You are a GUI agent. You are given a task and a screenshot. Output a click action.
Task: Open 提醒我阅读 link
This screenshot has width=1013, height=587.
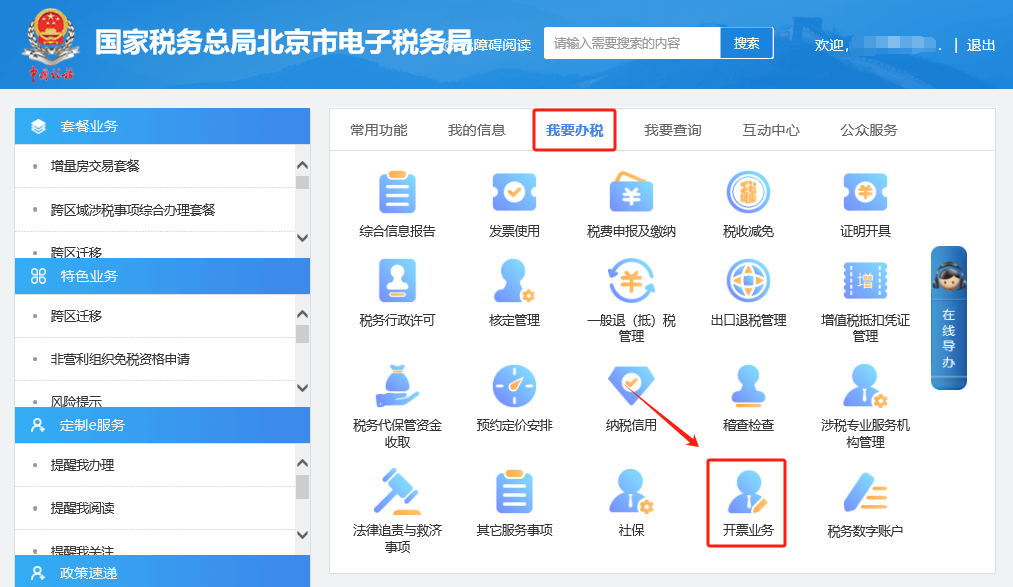(x=82, y=508)
